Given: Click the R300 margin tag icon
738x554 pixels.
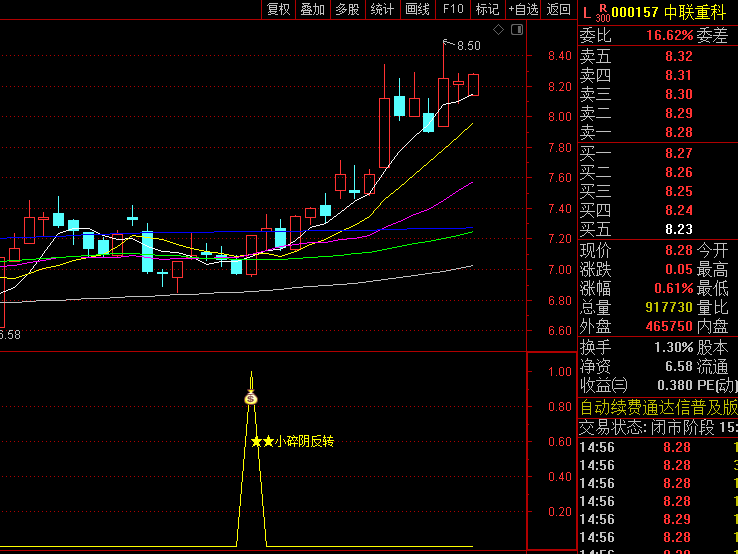Looking at the screenshot, I should 602,13.
